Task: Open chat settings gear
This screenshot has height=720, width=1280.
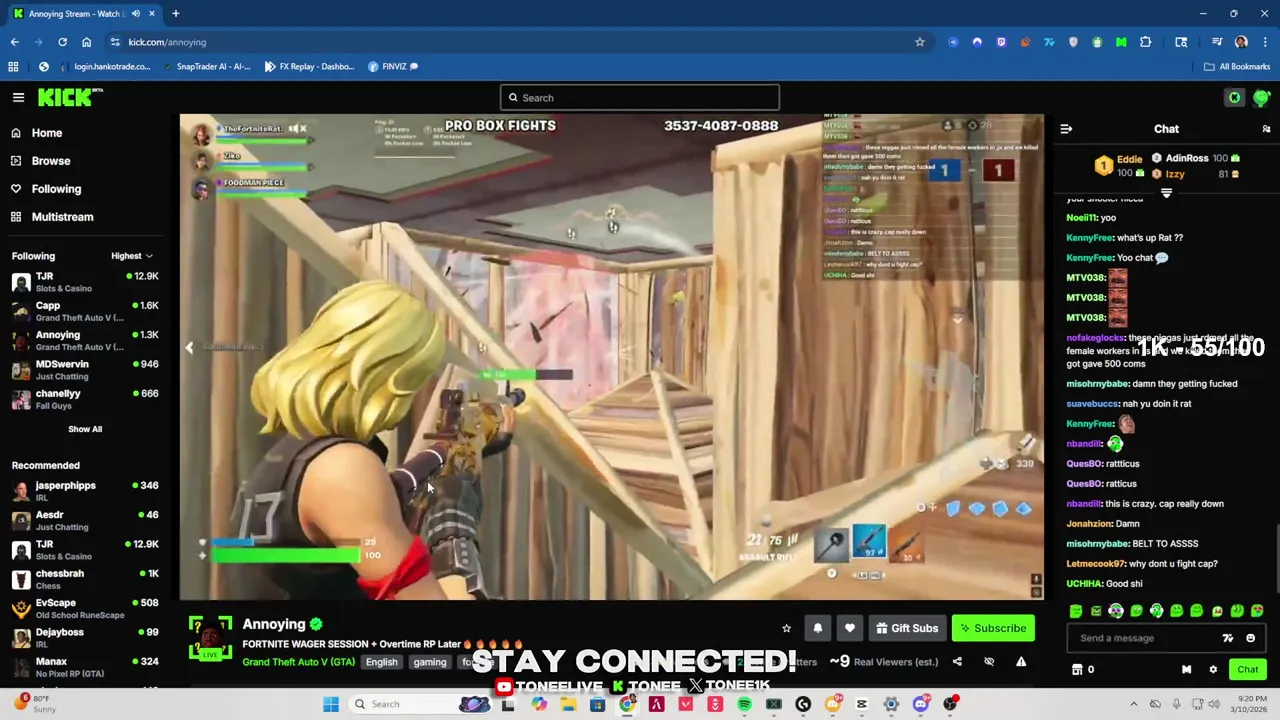Action: click(1213, 670)
